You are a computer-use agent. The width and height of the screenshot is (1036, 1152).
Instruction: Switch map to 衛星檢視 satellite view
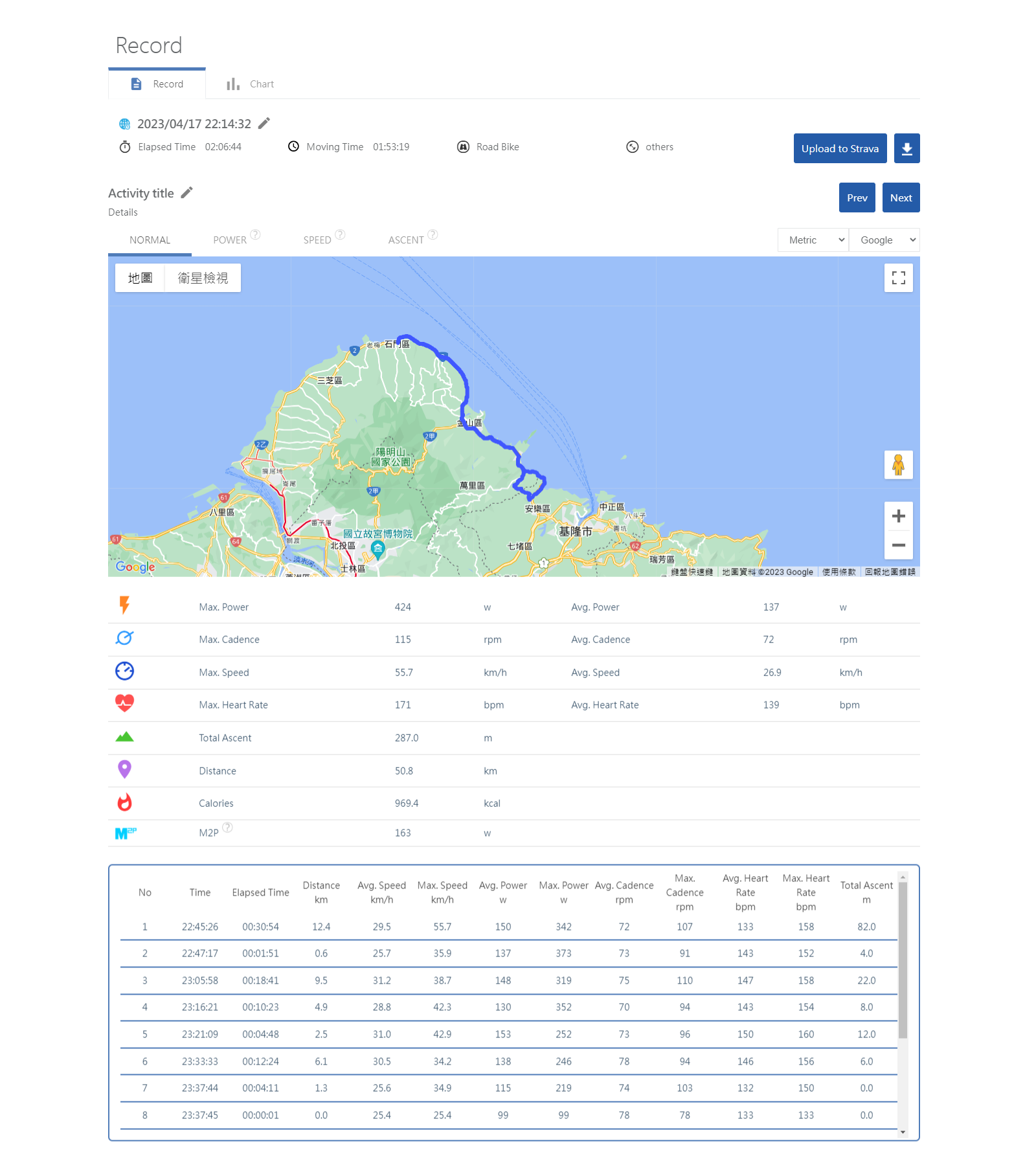pyautogui.click(x=203, y=278)
